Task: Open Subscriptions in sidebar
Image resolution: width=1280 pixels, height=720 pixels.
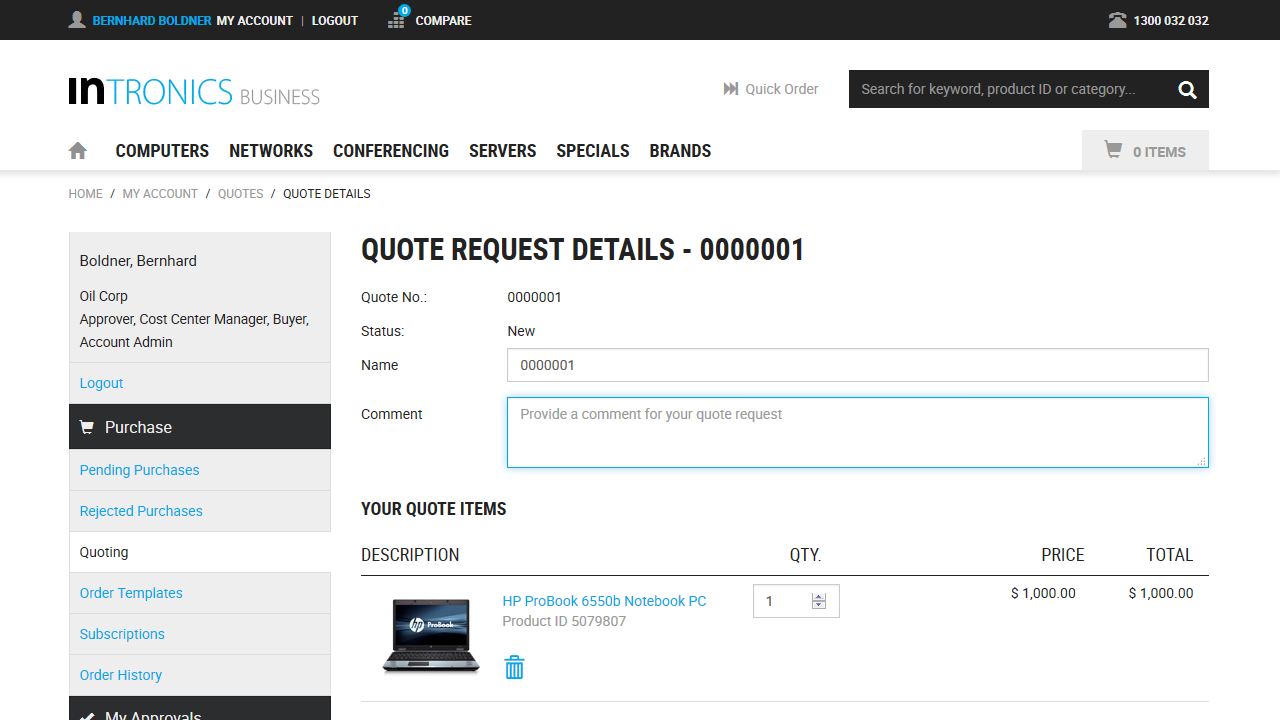Action: [122, 634]
